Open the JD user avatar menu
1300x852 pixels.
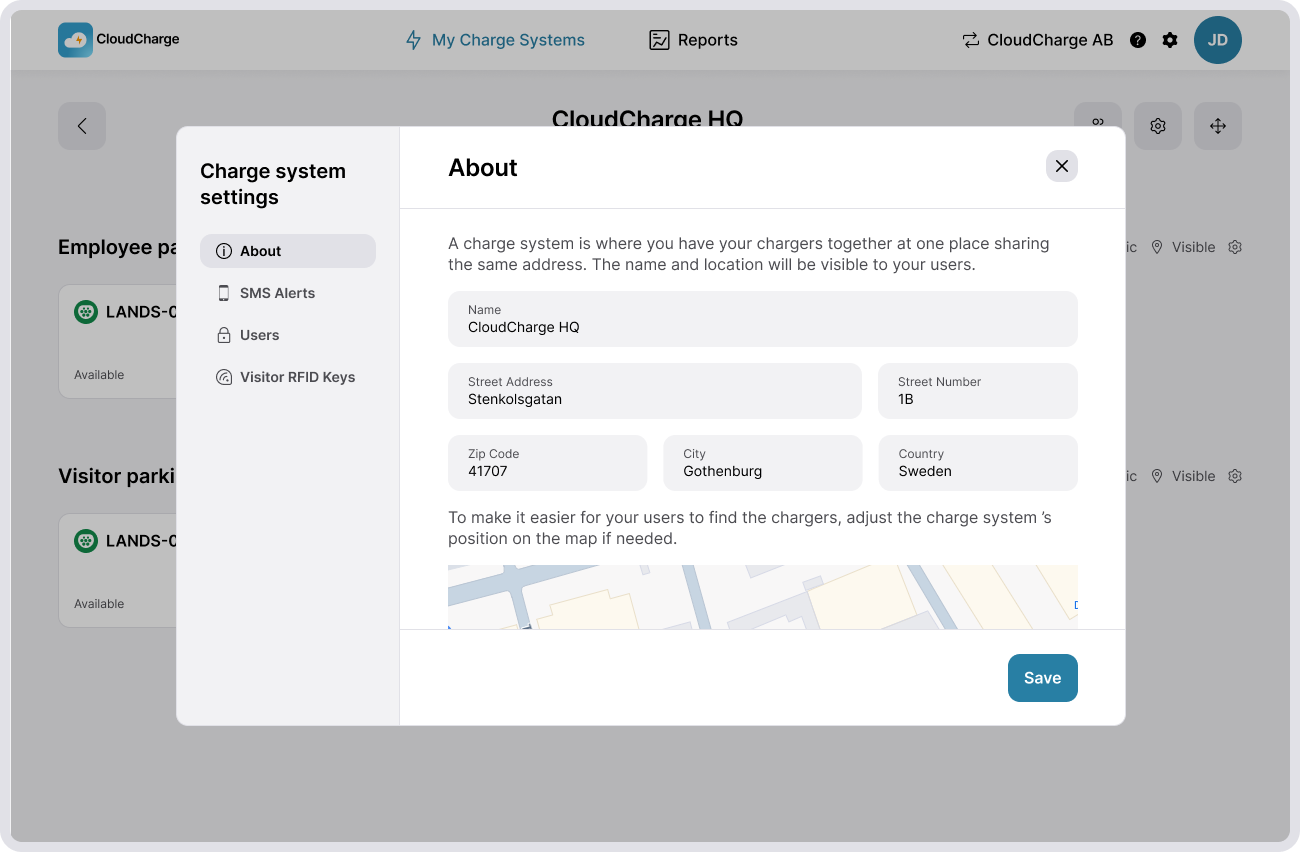point(1218,40)
